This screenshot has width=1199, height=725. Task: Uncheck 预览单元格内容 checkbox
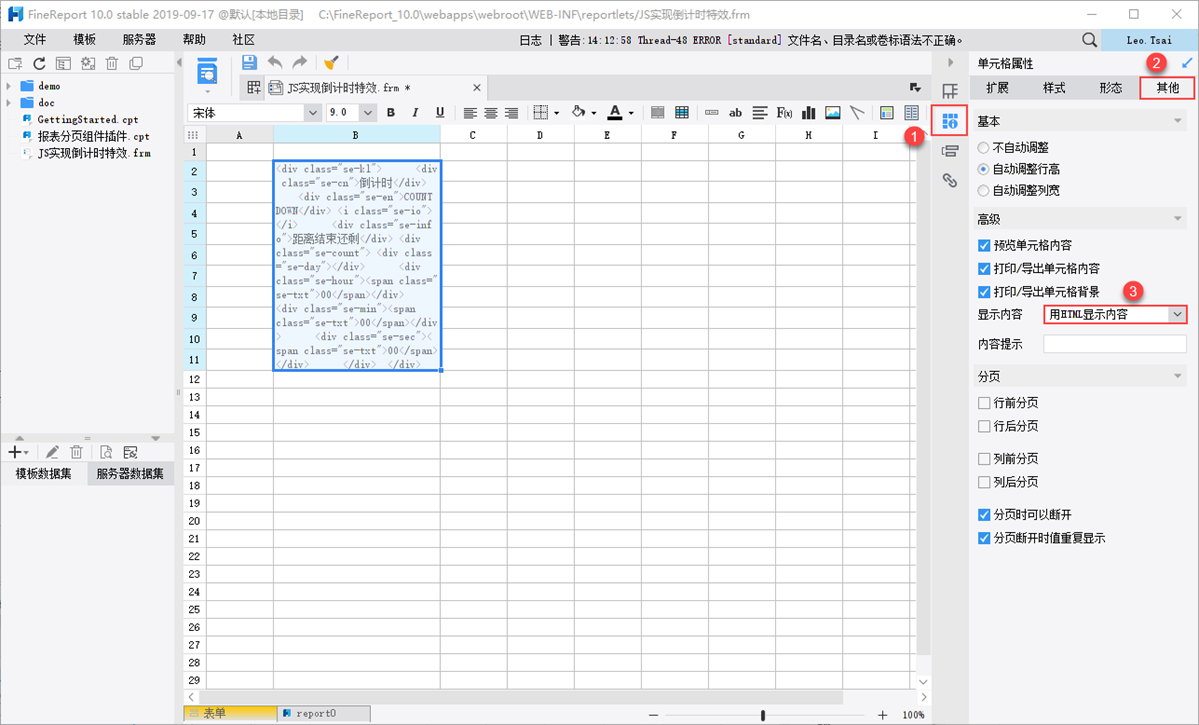click(984, 245)
